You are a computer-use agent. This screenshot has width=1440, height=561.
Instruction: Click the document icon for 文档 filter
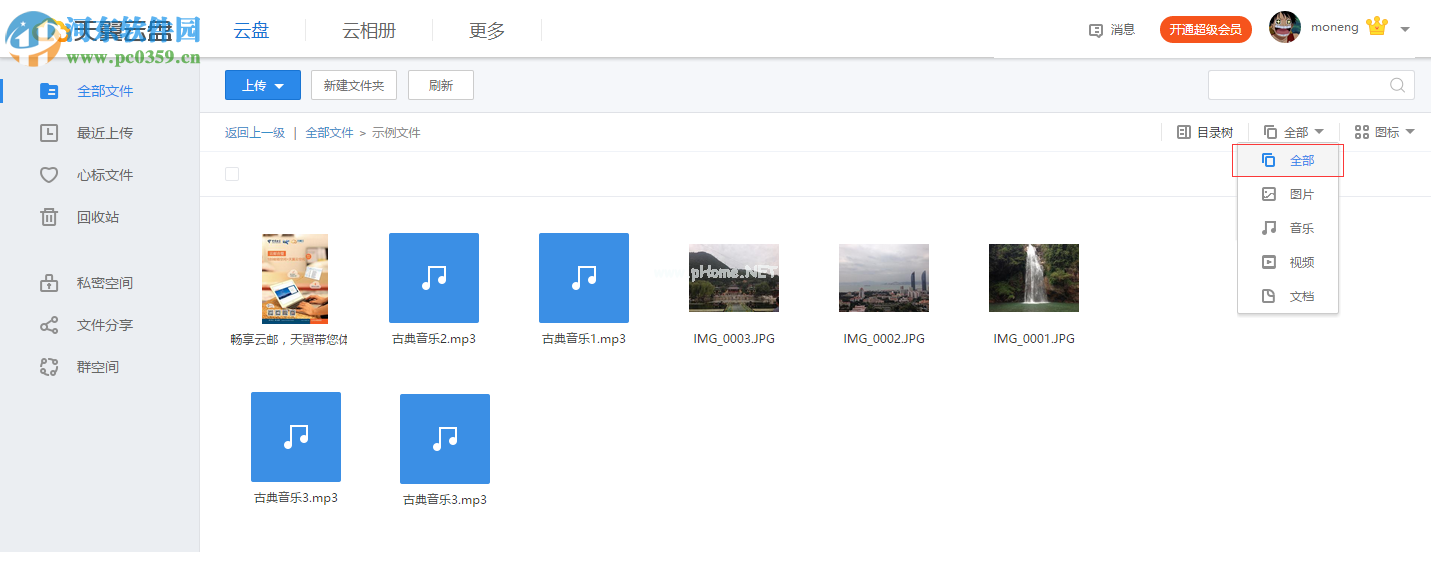coord(1269,296)
